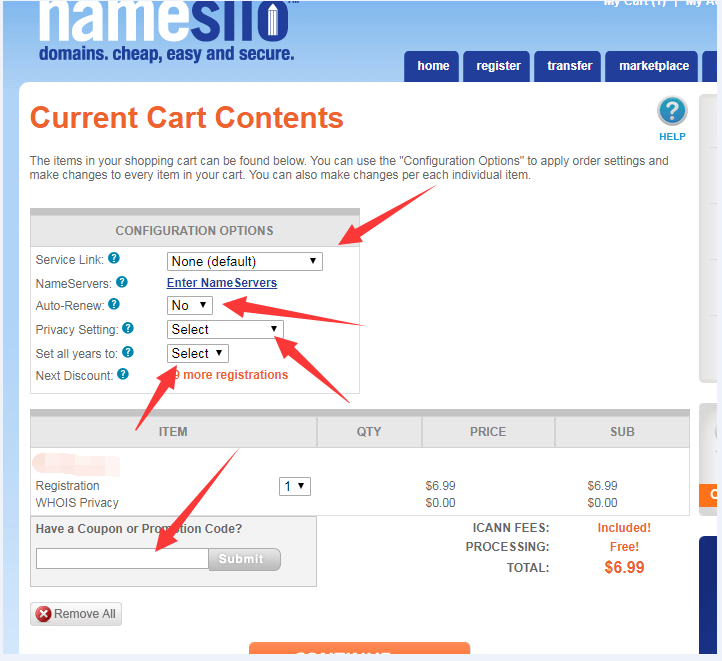Click help icon beside Privacy Setting
The width and height of the screenshot is (722, 661).
click(x=128, y=328)
